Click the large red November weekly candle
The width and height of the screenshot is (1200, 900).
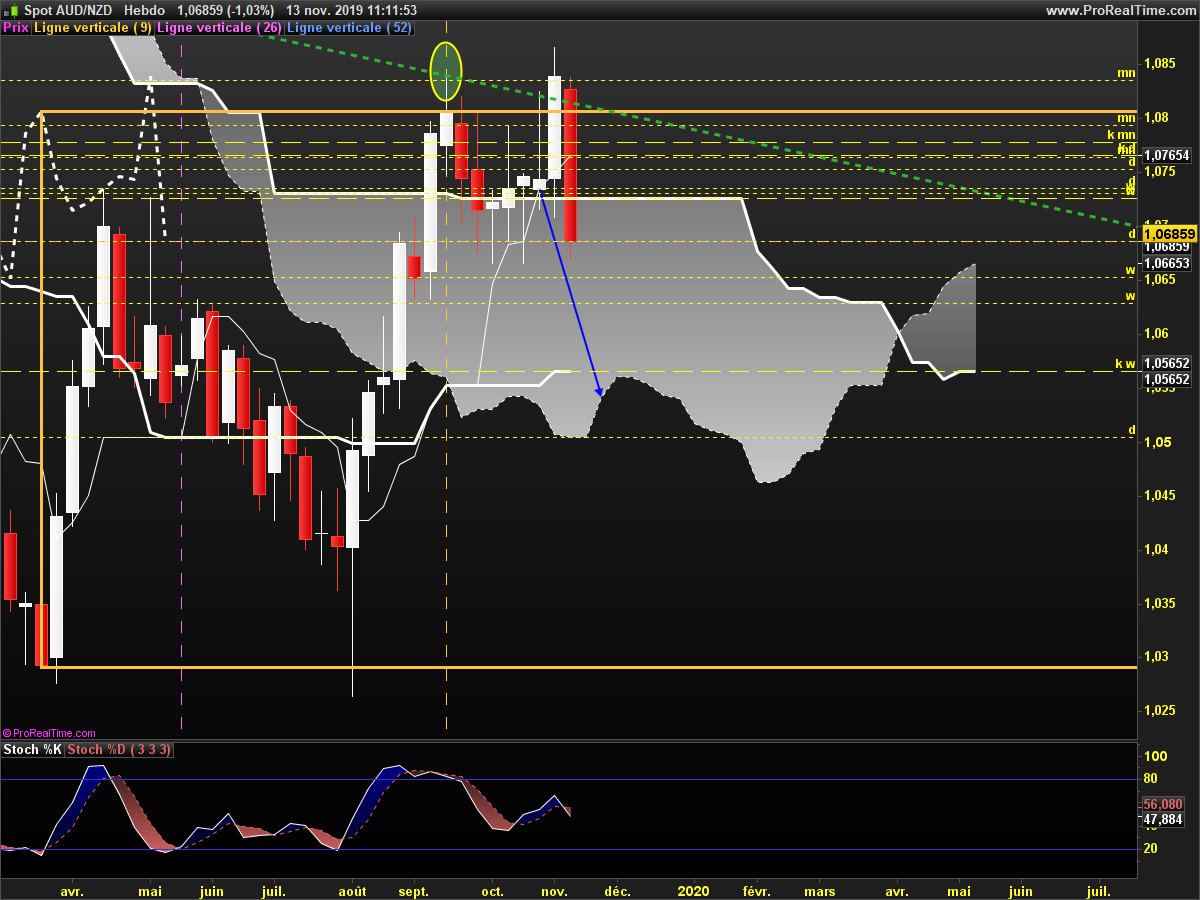click(x=570, y=165)
